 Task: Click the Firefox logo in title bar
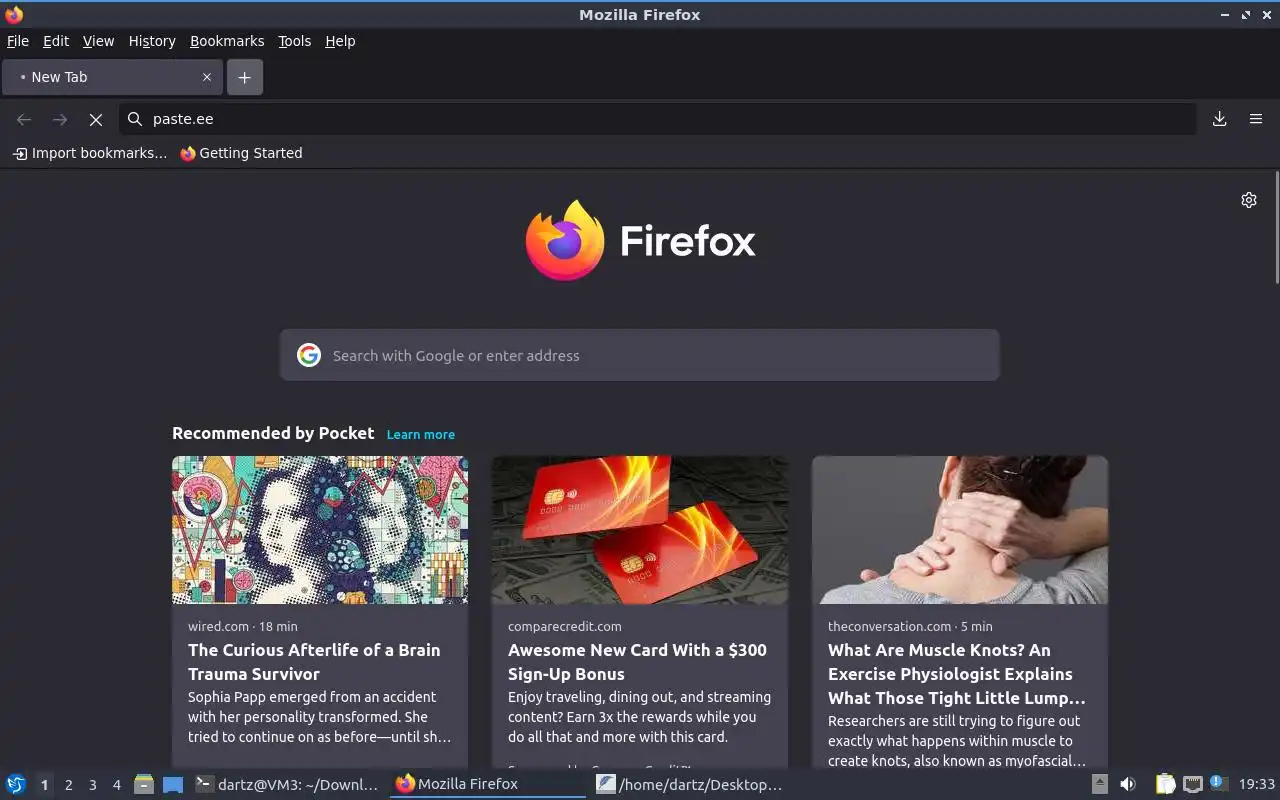[x=14, y=14]
